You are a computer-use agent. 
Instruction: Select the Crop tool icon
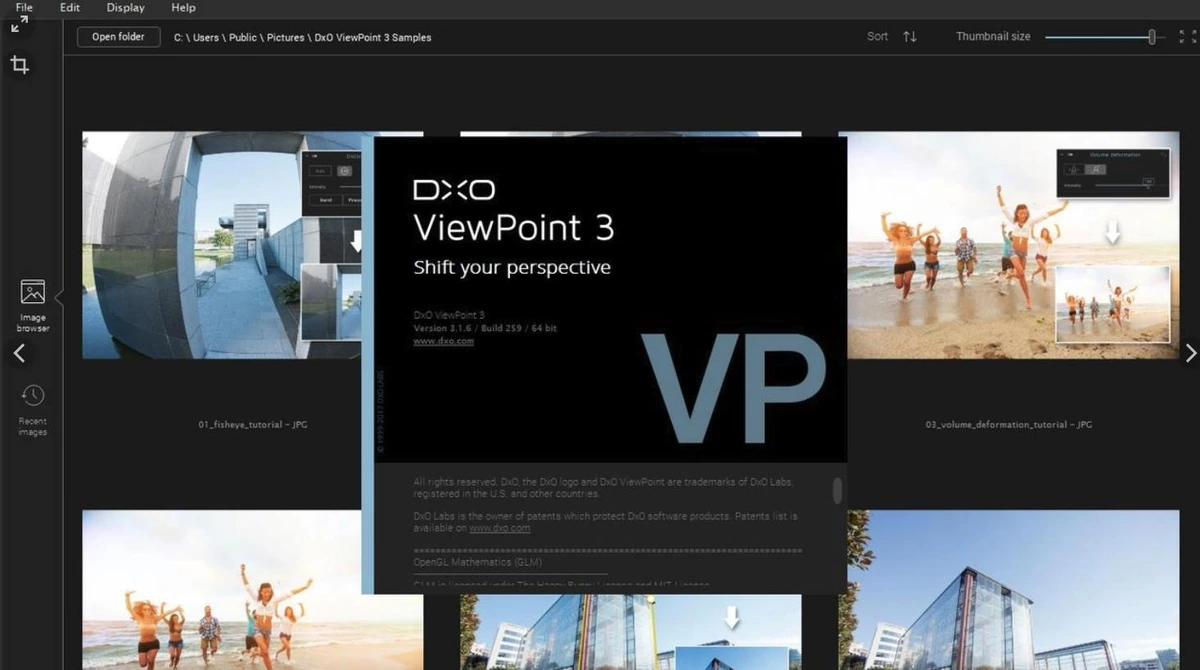click(x=19, y=65)
